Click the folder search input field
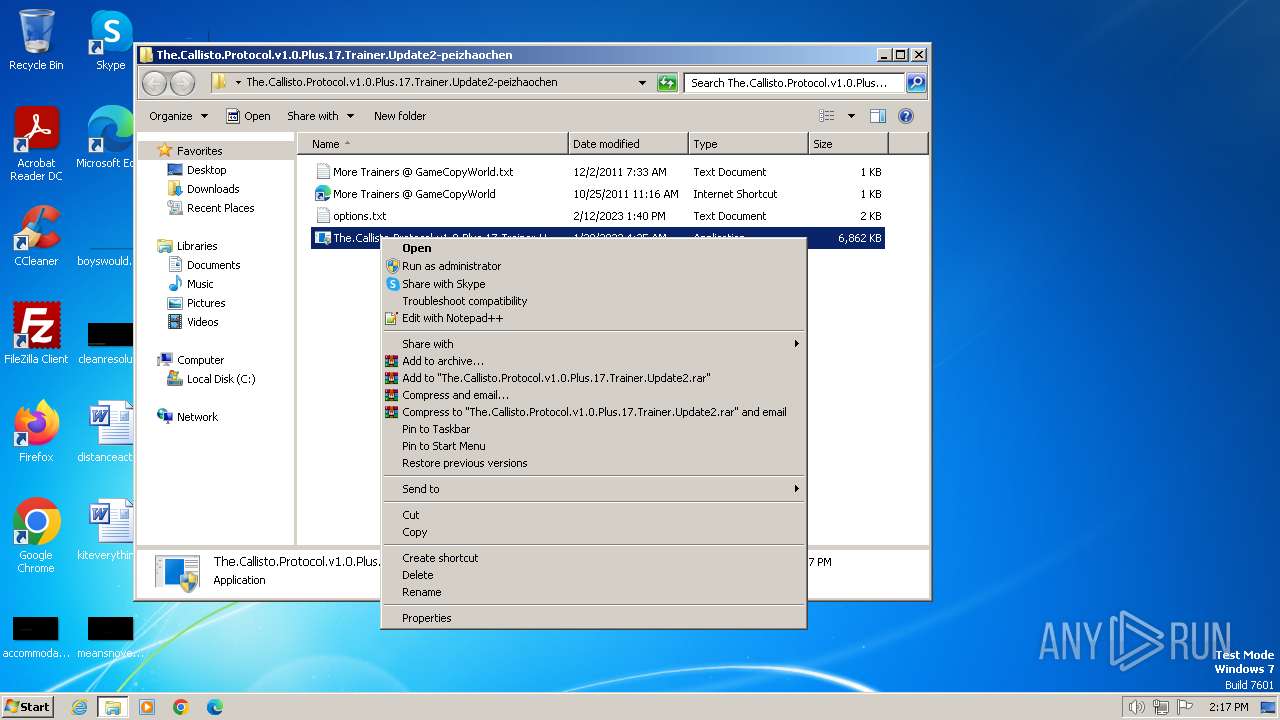 [x=795, y=83]
